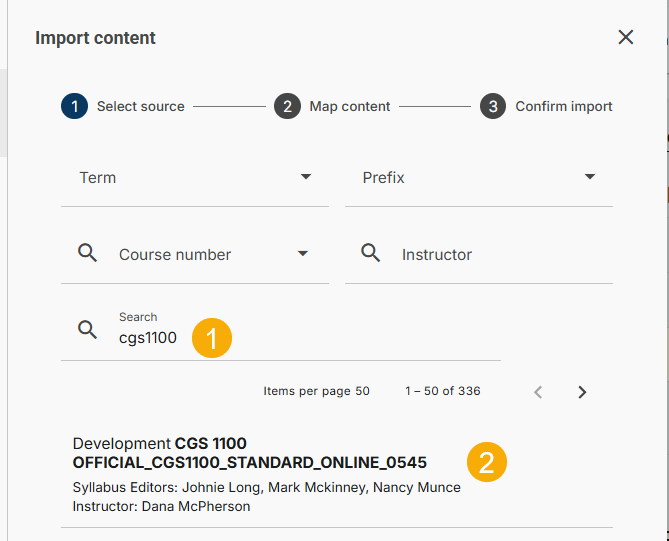This screenshot has width=669, height=541.
Task: Open the Prefix dropdown
Action: [479, 178]
